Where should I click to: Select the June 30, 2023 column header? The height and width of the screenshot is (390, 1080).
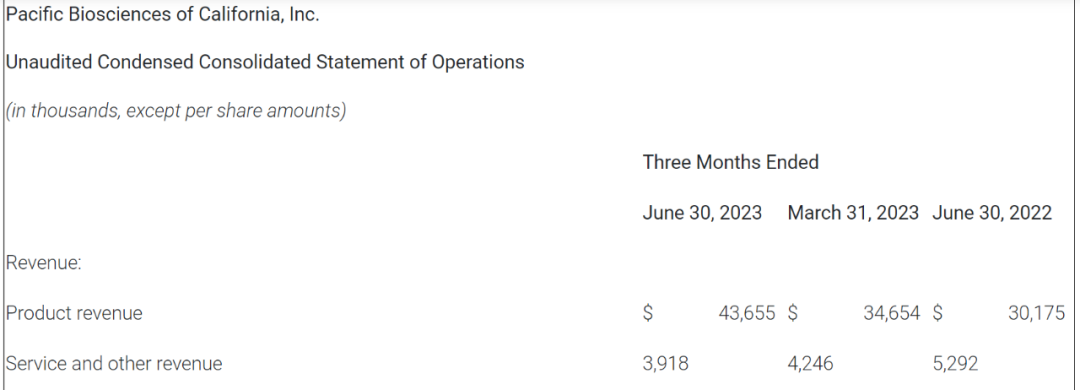702,213
